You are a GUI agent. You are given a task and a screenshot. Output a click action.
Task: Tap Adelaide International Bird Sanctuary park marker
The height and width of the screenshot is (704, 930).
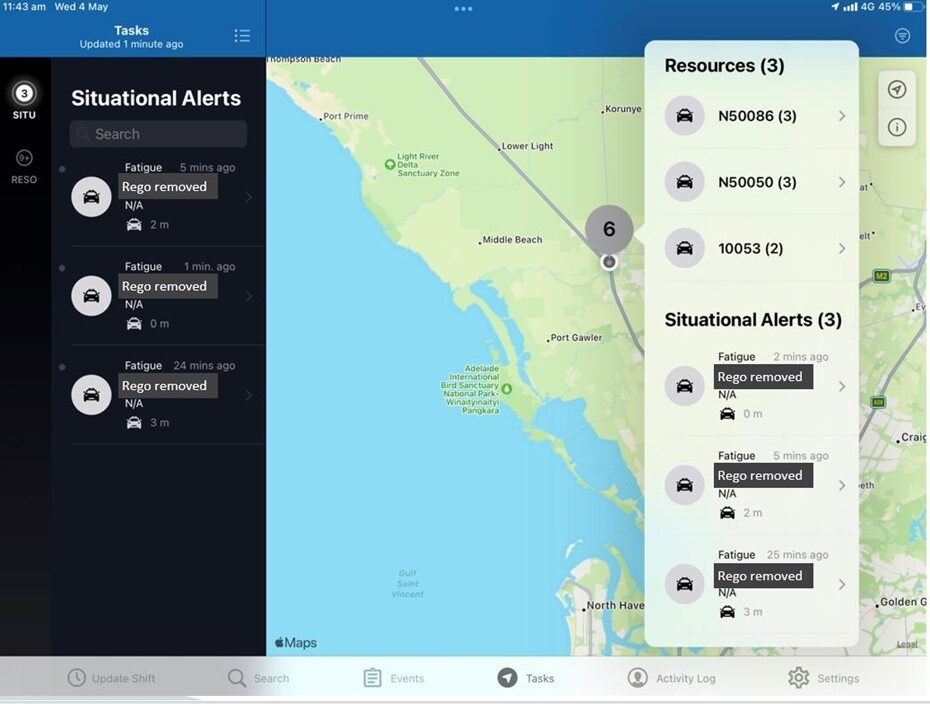coord(507,389)
